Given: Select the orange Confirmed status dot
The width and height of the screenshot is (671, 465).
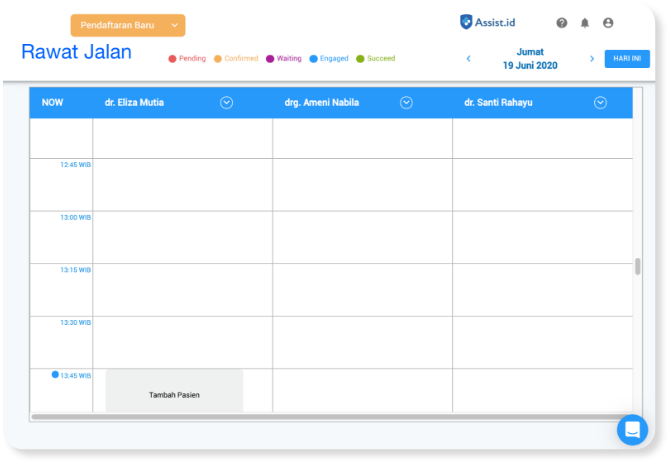Looking at the screenshot, I should coord(218,59).
